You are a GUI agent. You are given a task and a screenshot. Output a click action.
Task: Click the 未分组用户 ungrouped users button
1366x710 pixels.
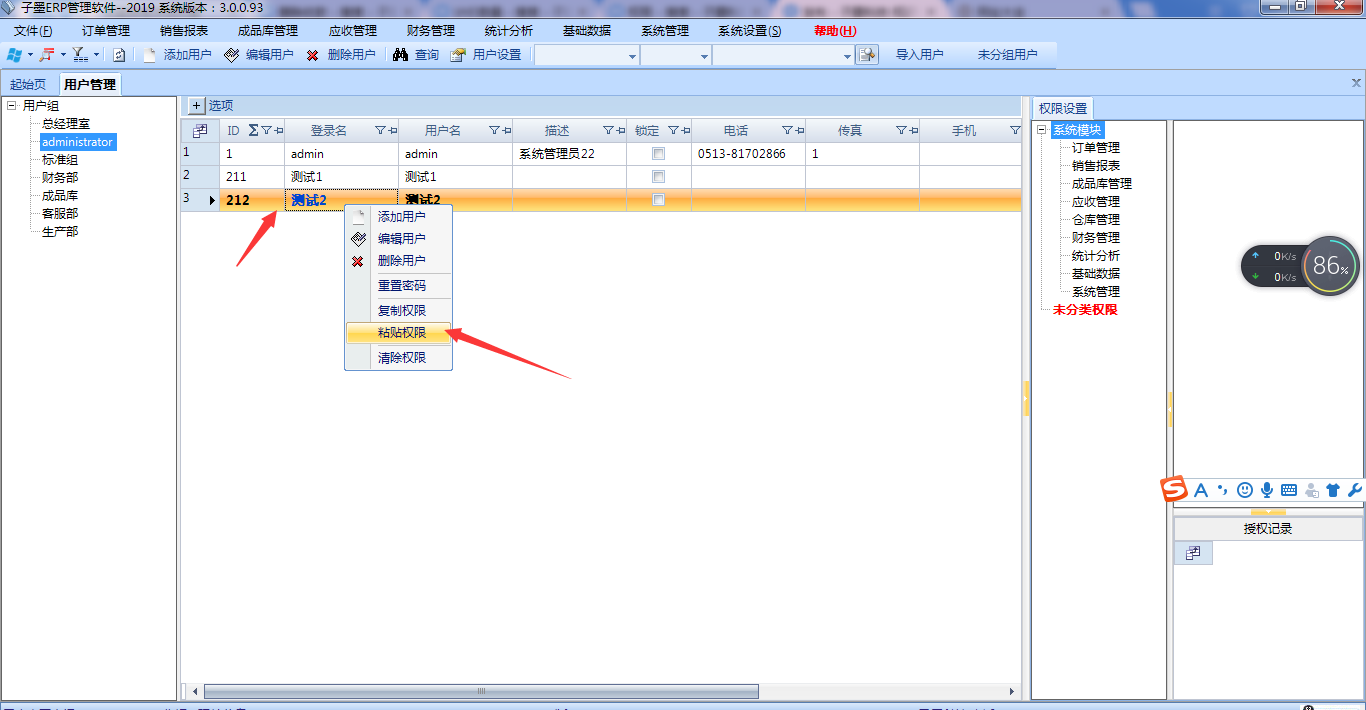[x=1007, y=55]
